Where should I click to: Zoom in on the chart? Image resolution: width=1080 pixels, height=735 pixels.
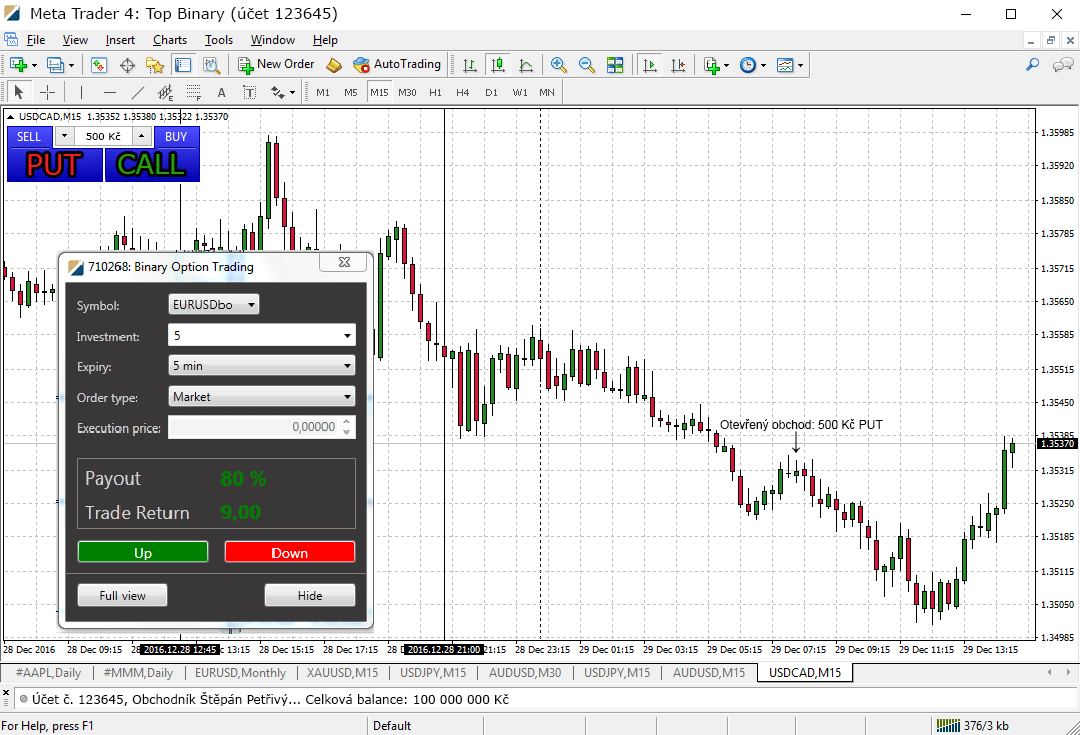click(559, 65)
